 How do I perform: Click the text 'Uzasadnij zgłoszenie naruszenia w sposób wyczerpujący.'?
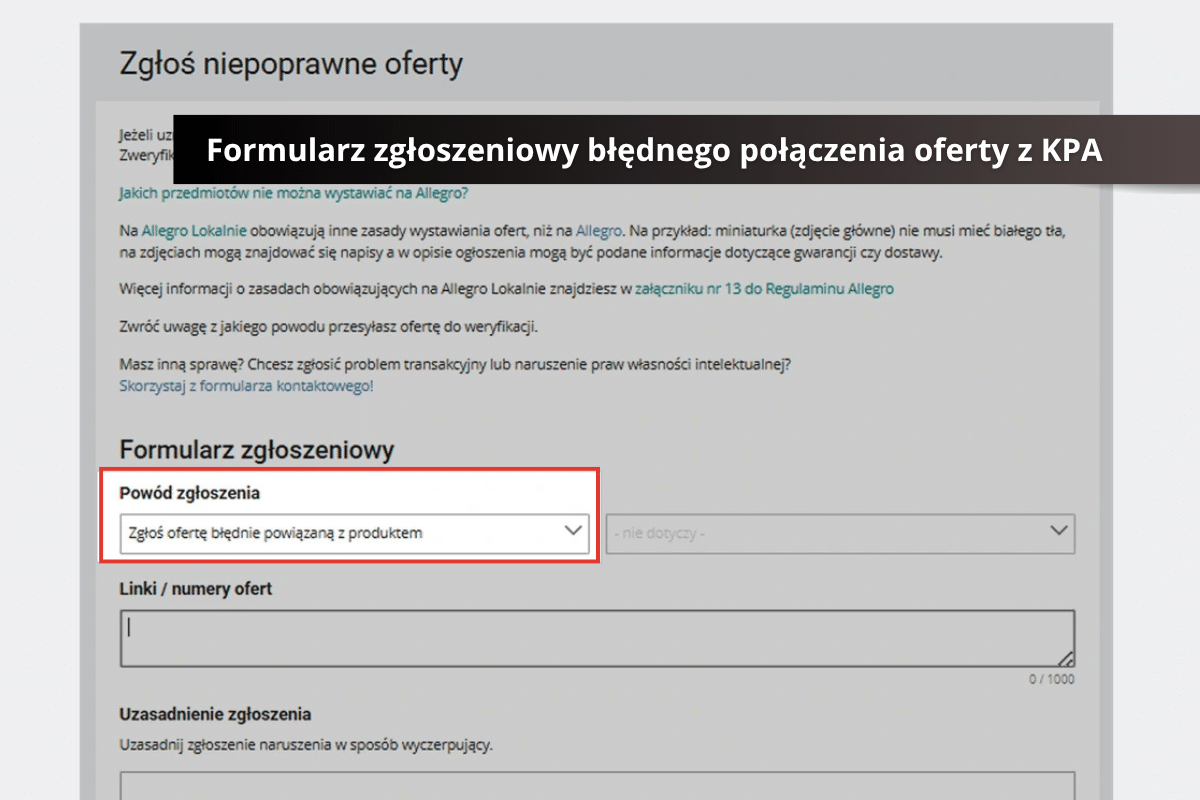click(306, 745)
